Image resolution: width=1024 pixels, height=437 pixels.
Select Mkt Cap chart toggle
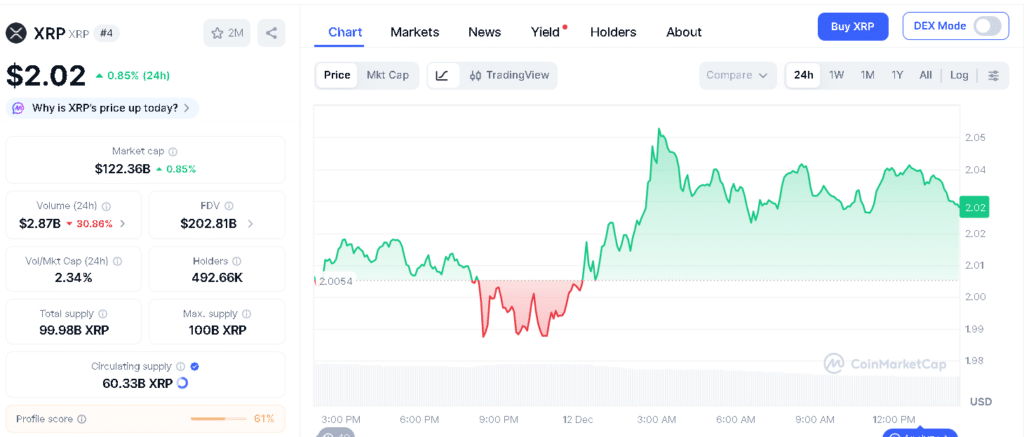[x=388, y=75]
